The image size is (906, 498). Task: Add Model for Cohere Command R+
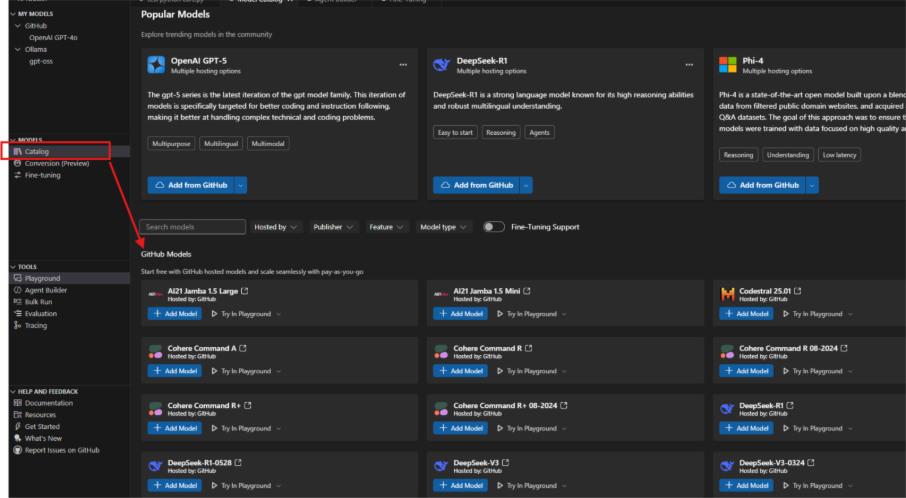coord(175,428)
